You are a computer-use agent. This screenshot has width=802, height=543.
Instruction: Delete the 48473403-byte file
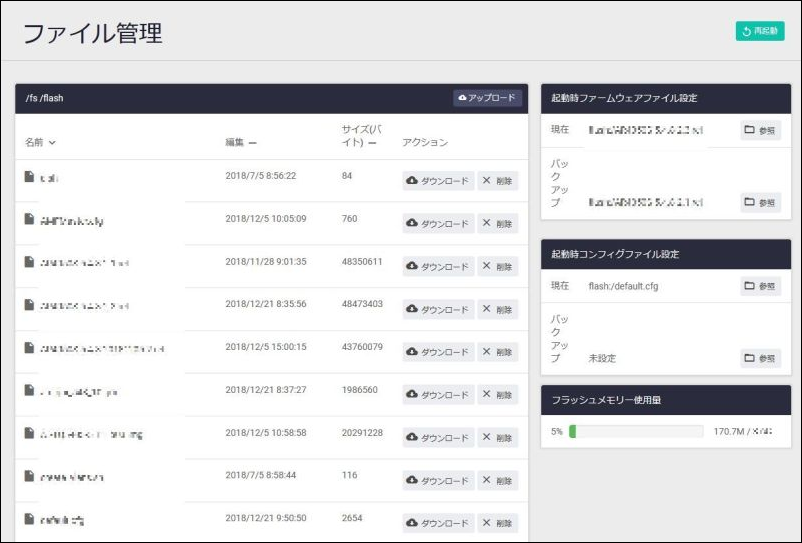[x=497, y=310]
